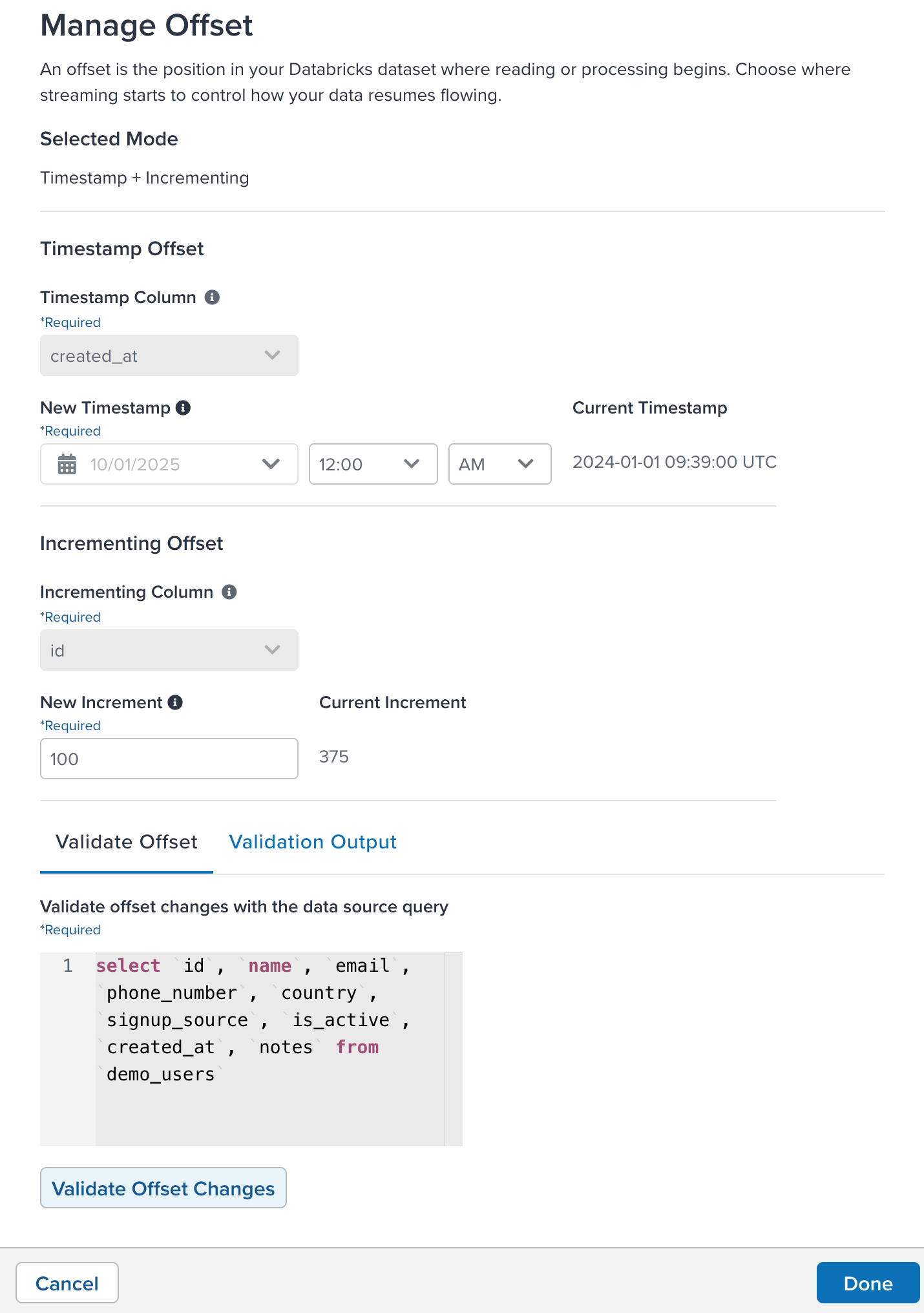Click the 'from' keyword in the query

(357, 1047)
